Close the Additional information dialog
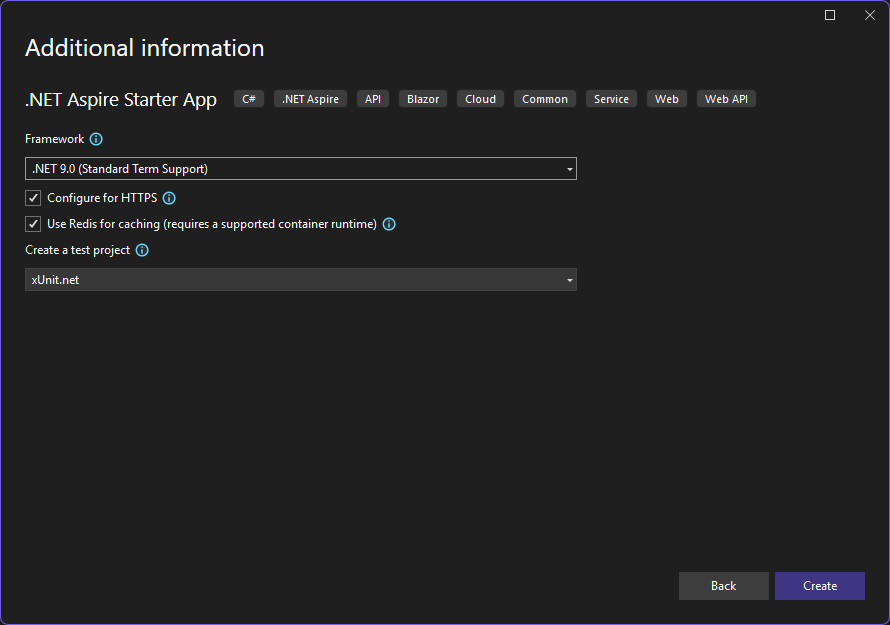 point(870,15)
